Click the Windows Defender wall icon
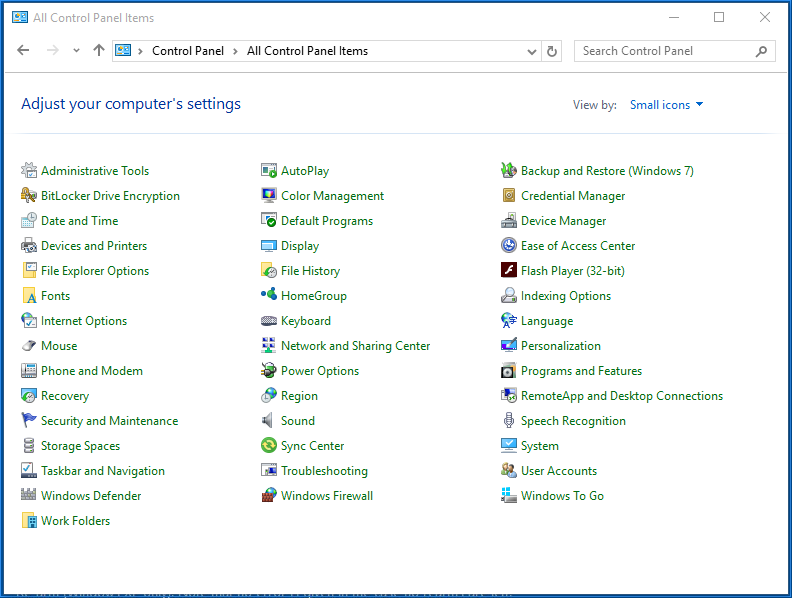This screenshot has height=598, width=792. point(29,496)
